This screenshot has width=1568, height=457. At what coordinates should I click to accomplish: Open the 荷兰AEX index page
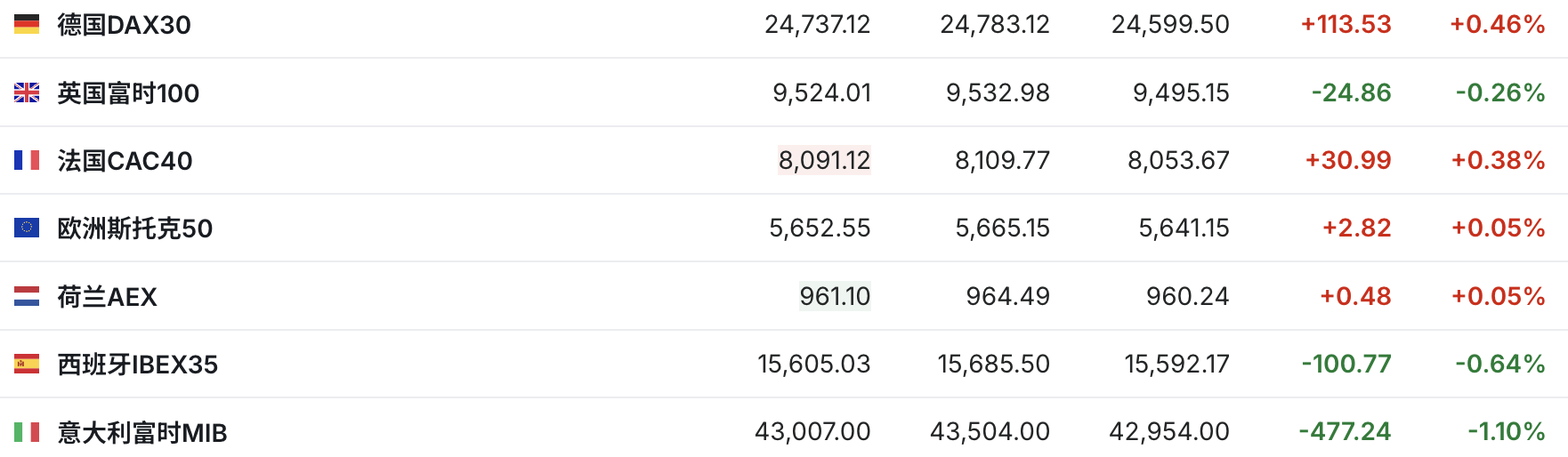click(x=107, y=297)
